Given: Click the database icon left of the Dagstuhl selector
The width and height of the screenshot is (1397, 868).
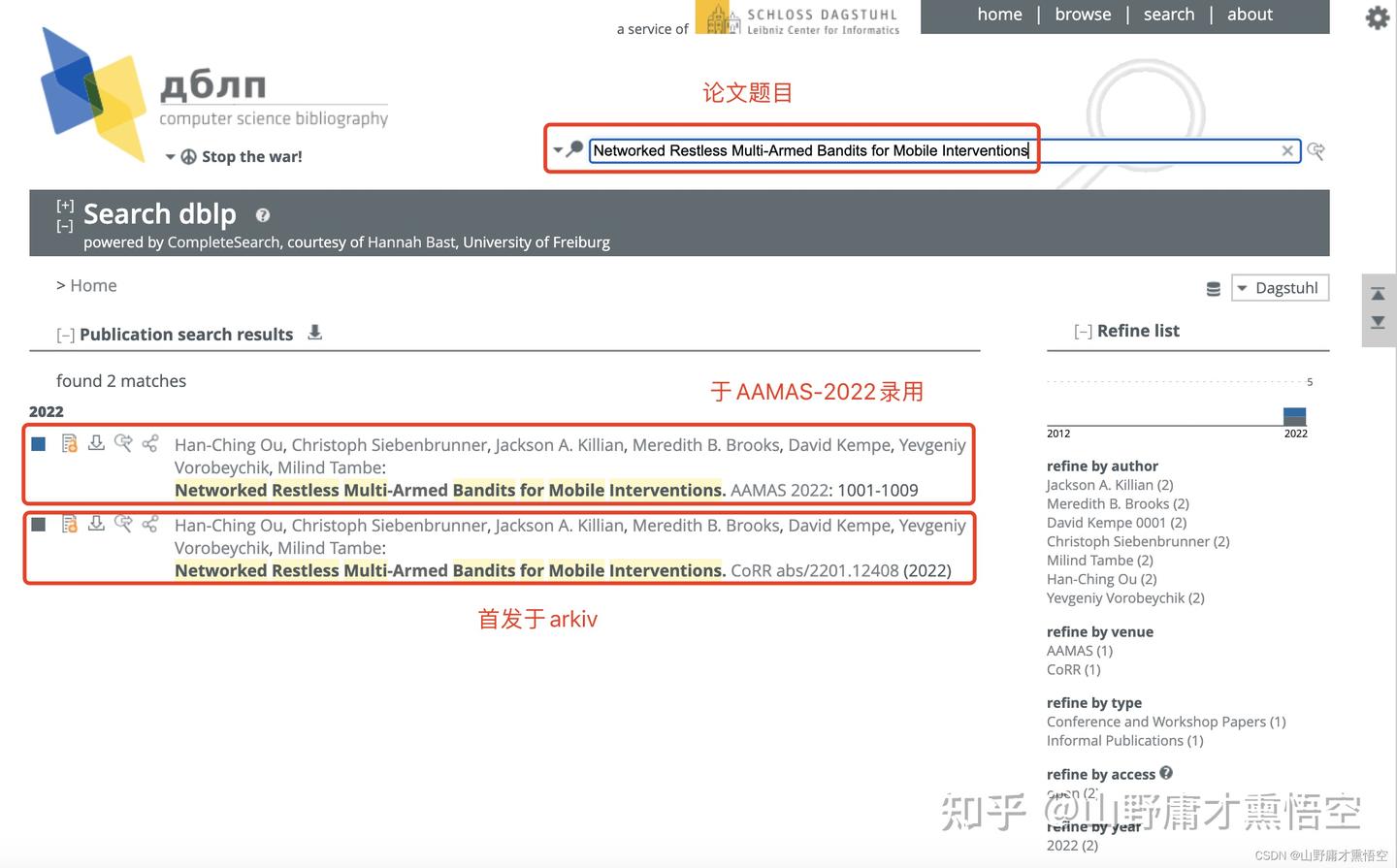Looking at the screenshot, I should pos(1213,288).
